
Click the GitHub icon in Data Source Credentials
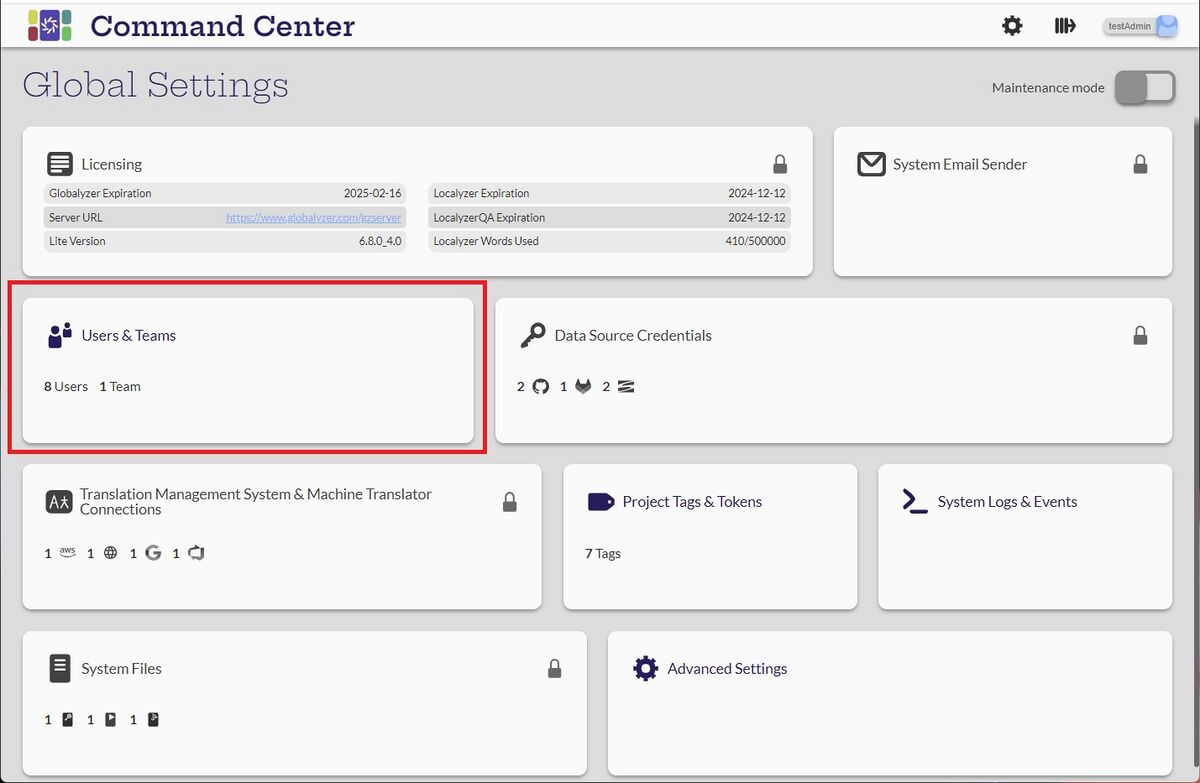coord(541,386)
